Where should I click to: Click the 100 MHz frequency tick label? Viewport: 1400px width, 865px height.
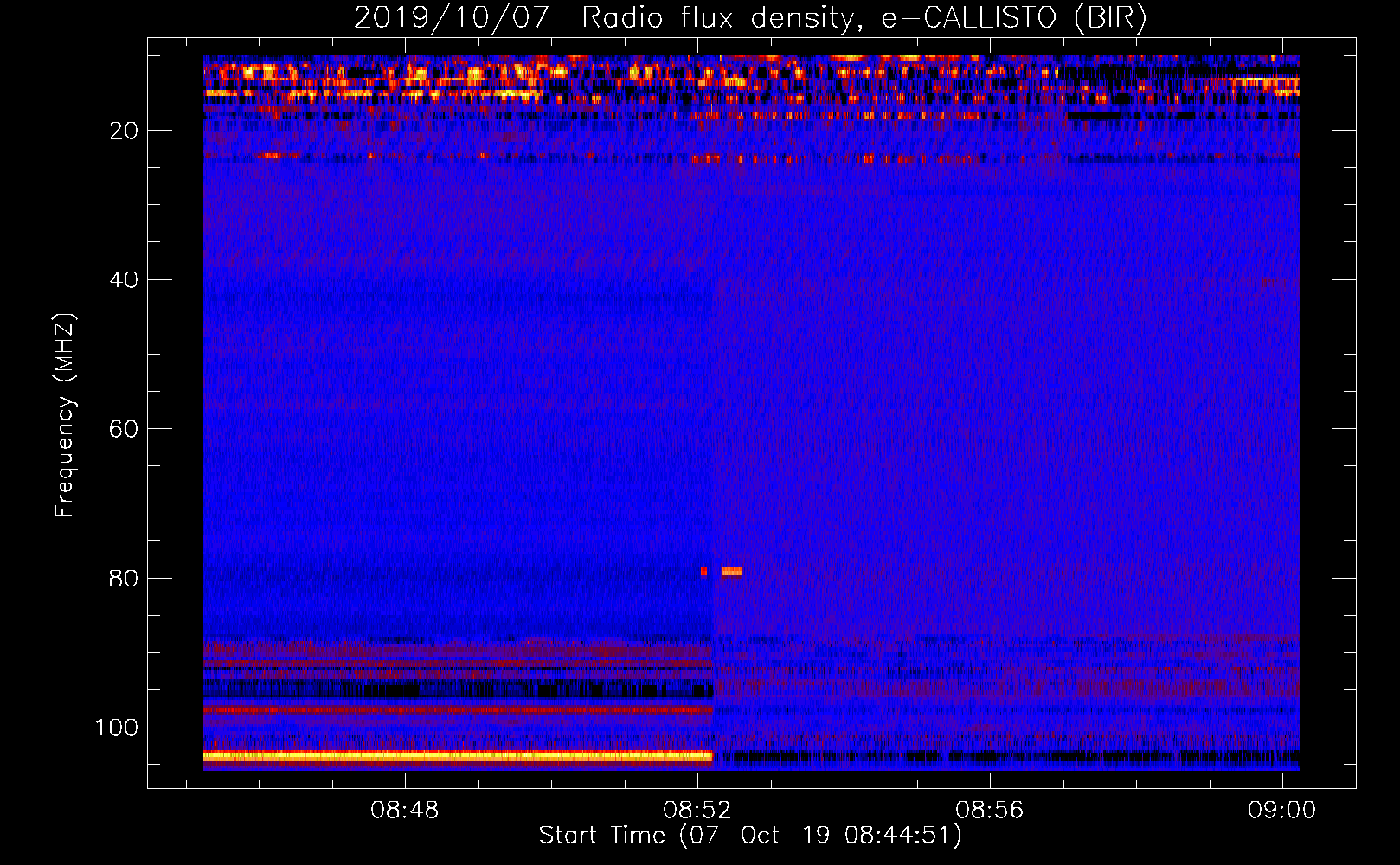[x=117, y=727]
